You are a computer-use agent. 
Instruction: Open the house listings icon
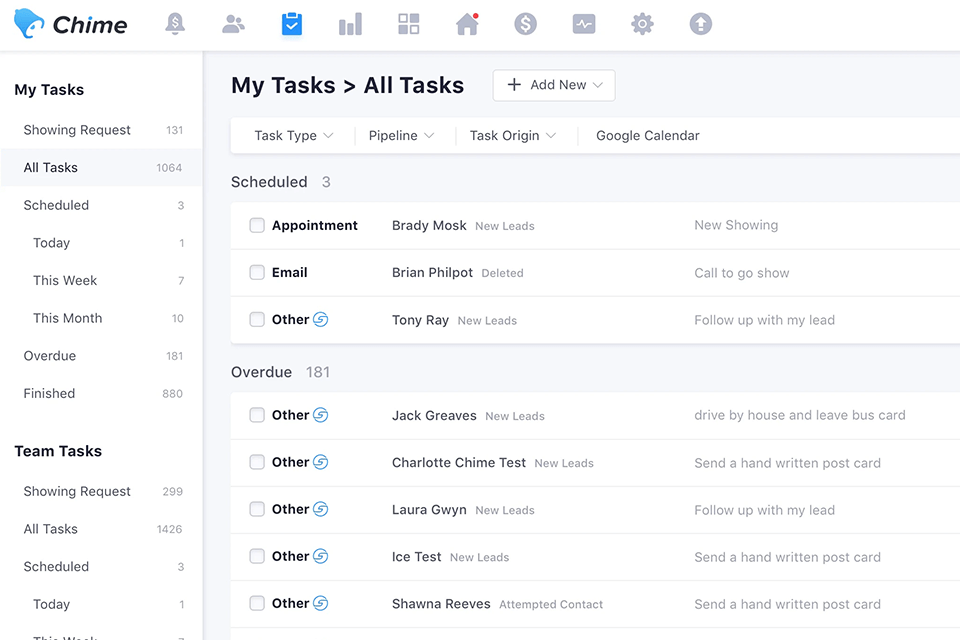(467, 24)
